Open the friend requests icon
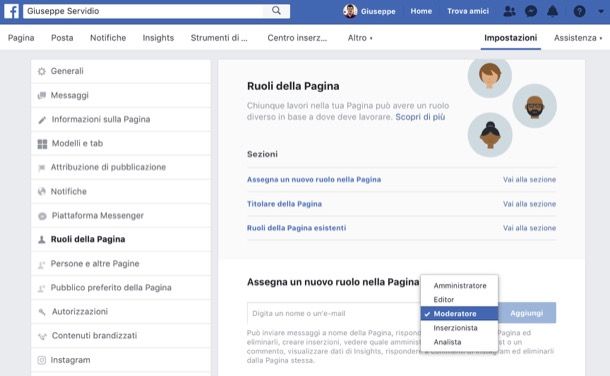The width and height of the screenshot is (610, 376). tap(509, 11)
